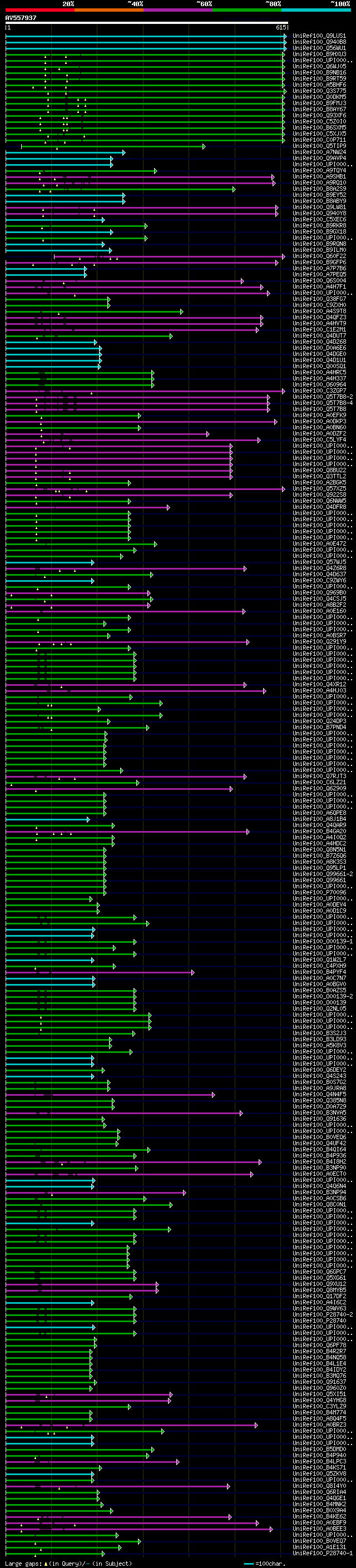Open hit UniRef100_C3ZGP7
Viewport: 356px width, 1568px height.
(319, 391)
